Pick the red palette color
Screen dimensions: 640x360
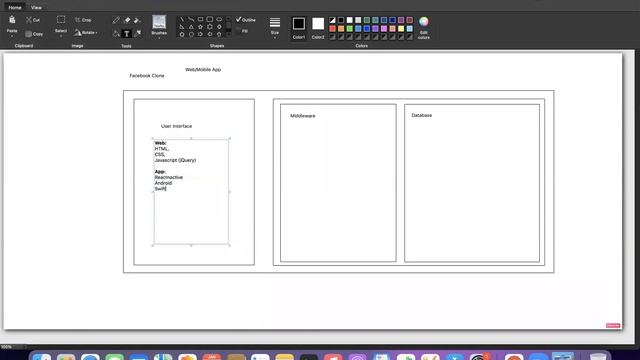[333, 29]
